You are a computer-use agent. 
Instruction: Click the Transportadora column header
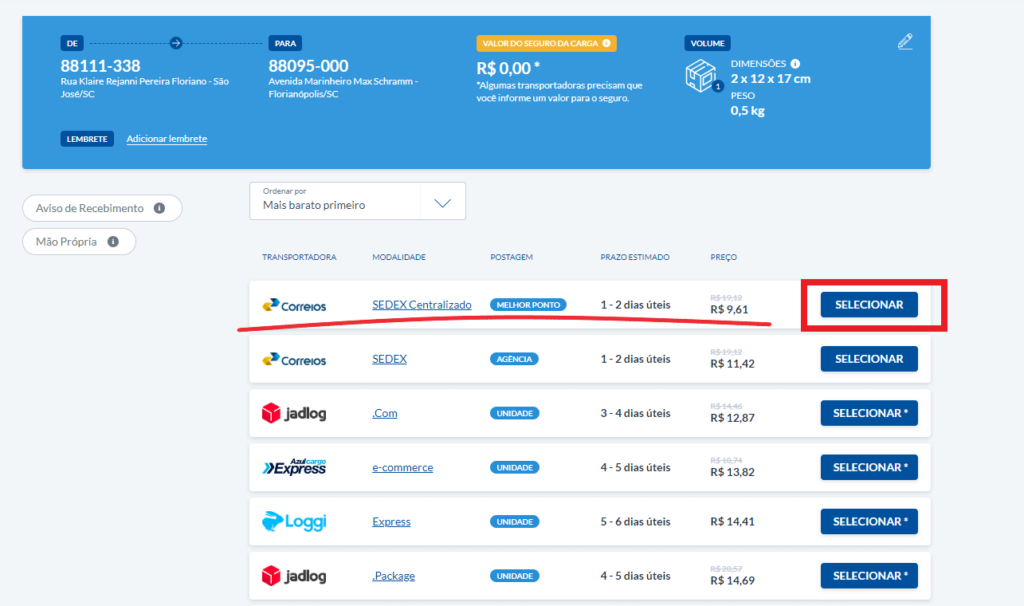[299, 257]
